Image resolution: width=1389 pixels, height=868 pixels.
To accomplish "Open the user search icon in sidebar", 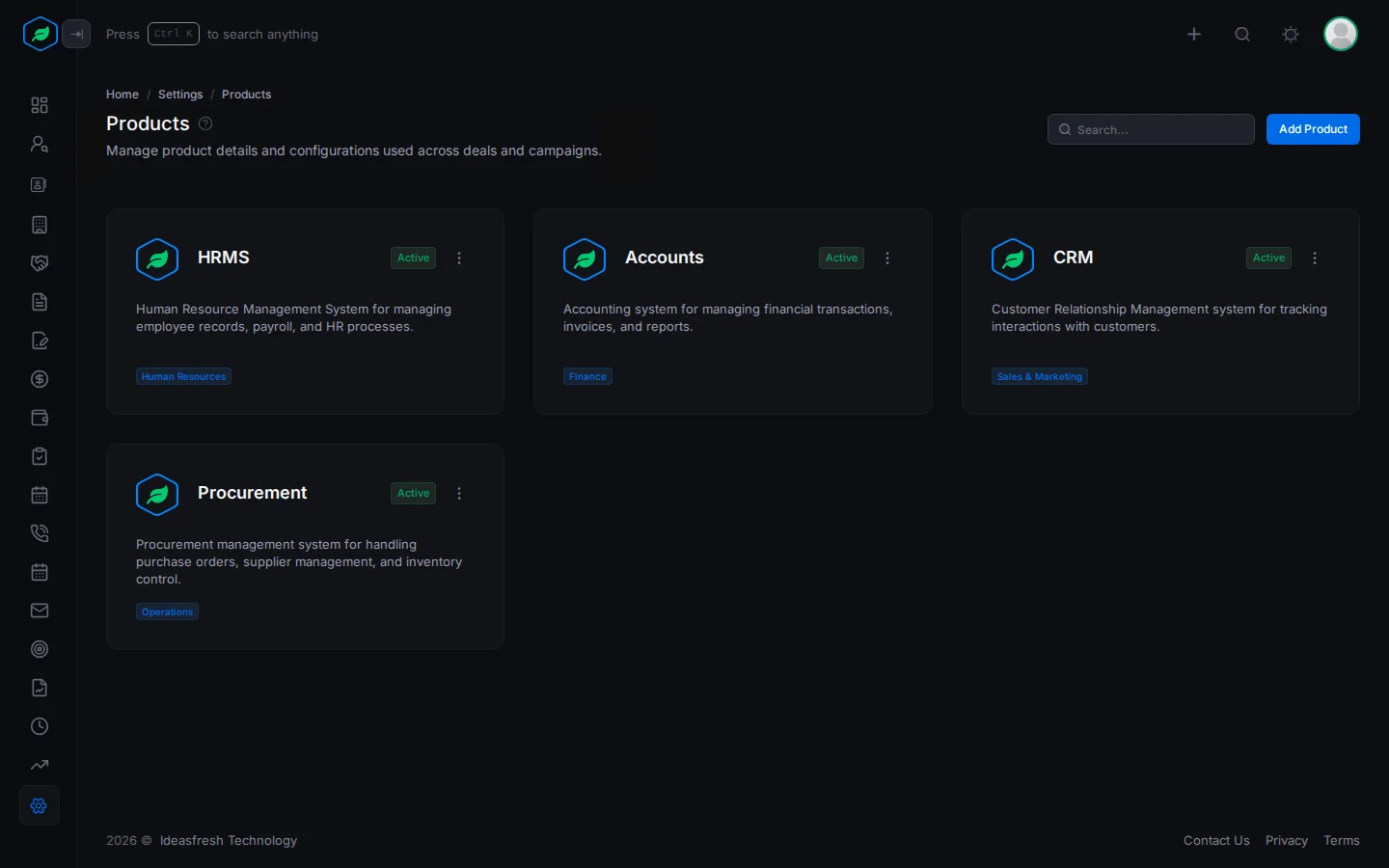I will point(40,144).
